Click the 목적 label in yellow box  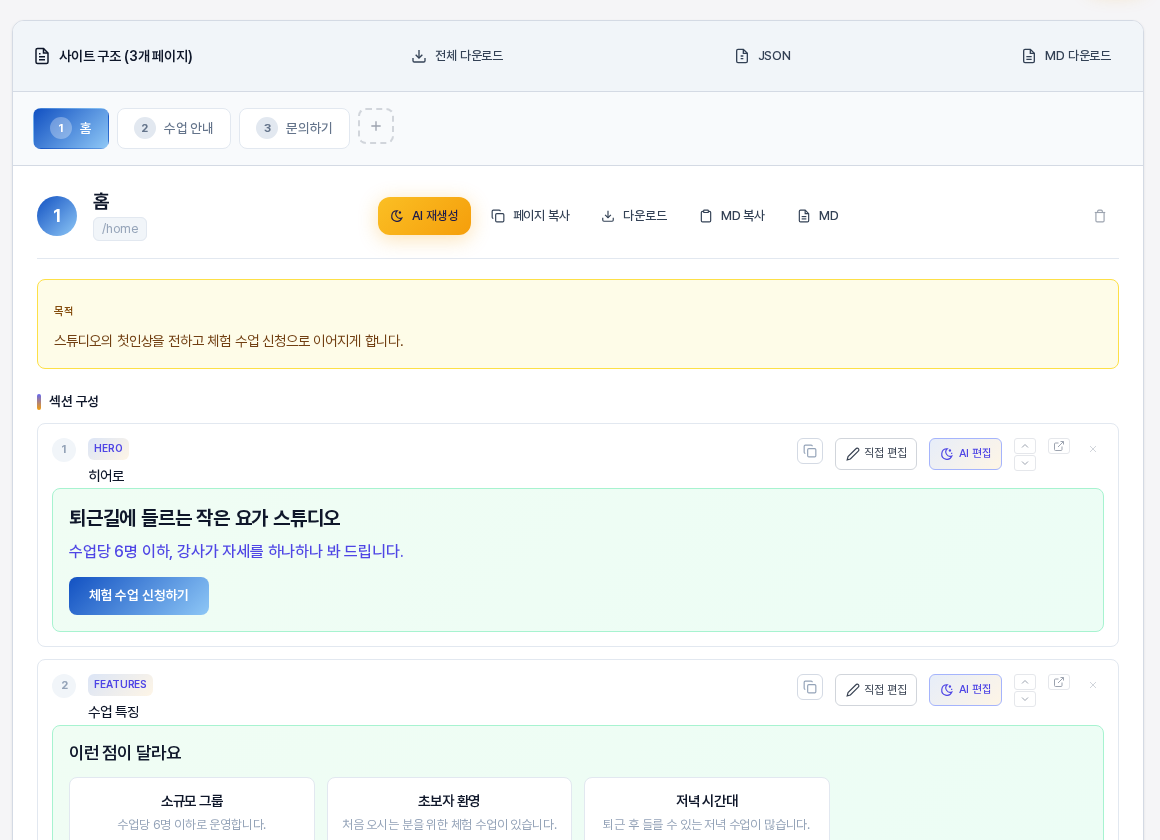pyautogui.click(x=63, y=312)
